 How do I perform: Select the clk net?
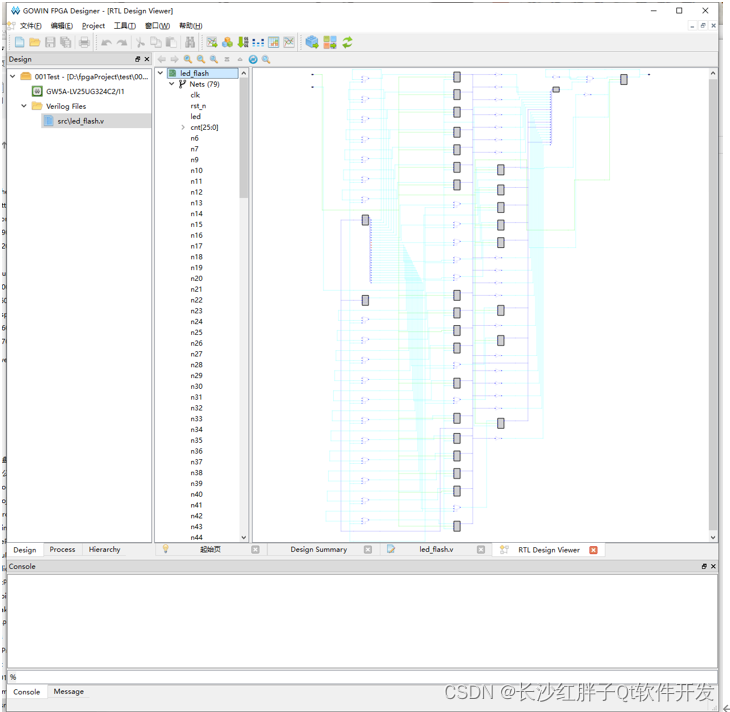pos(195,95)
